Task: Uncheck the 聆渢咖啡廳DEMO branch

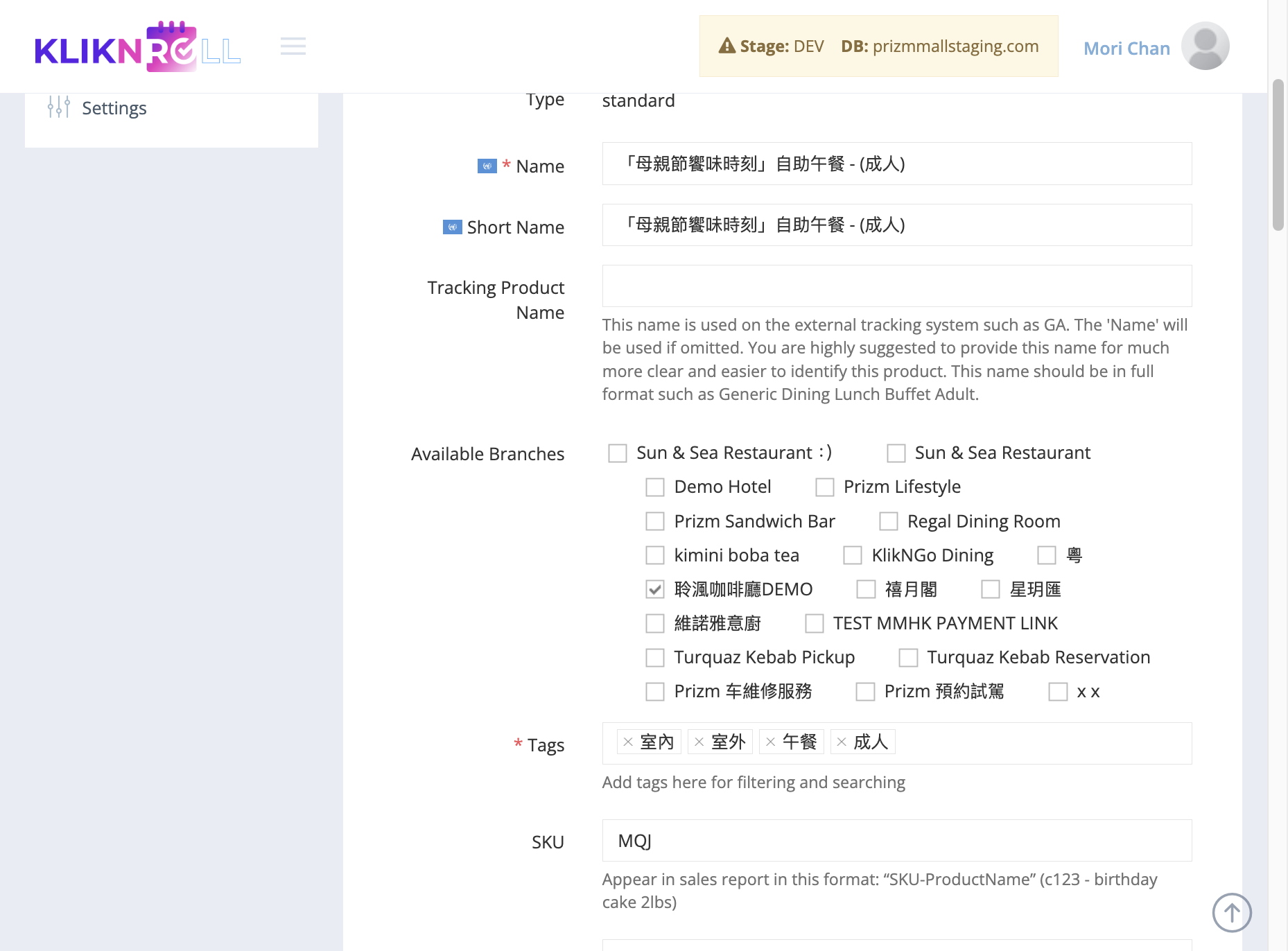Action: pos(655,589)
